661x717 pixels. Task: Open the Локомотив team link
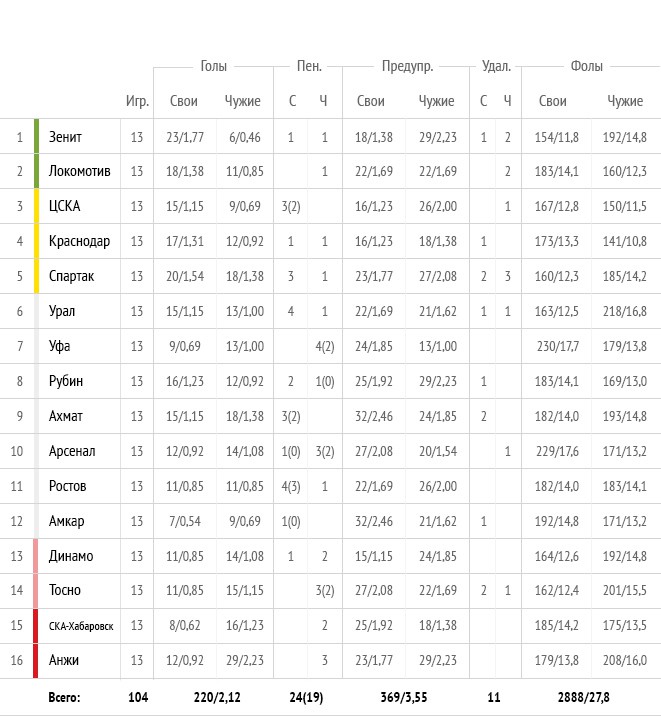point(78,171)
